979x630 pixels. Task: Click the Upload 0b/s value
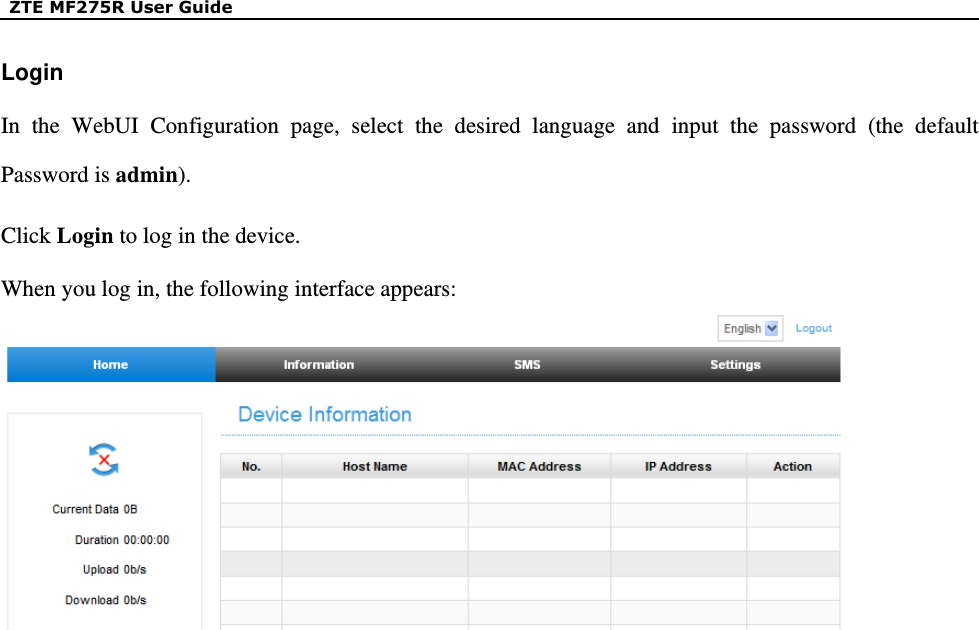click(114, 570)
